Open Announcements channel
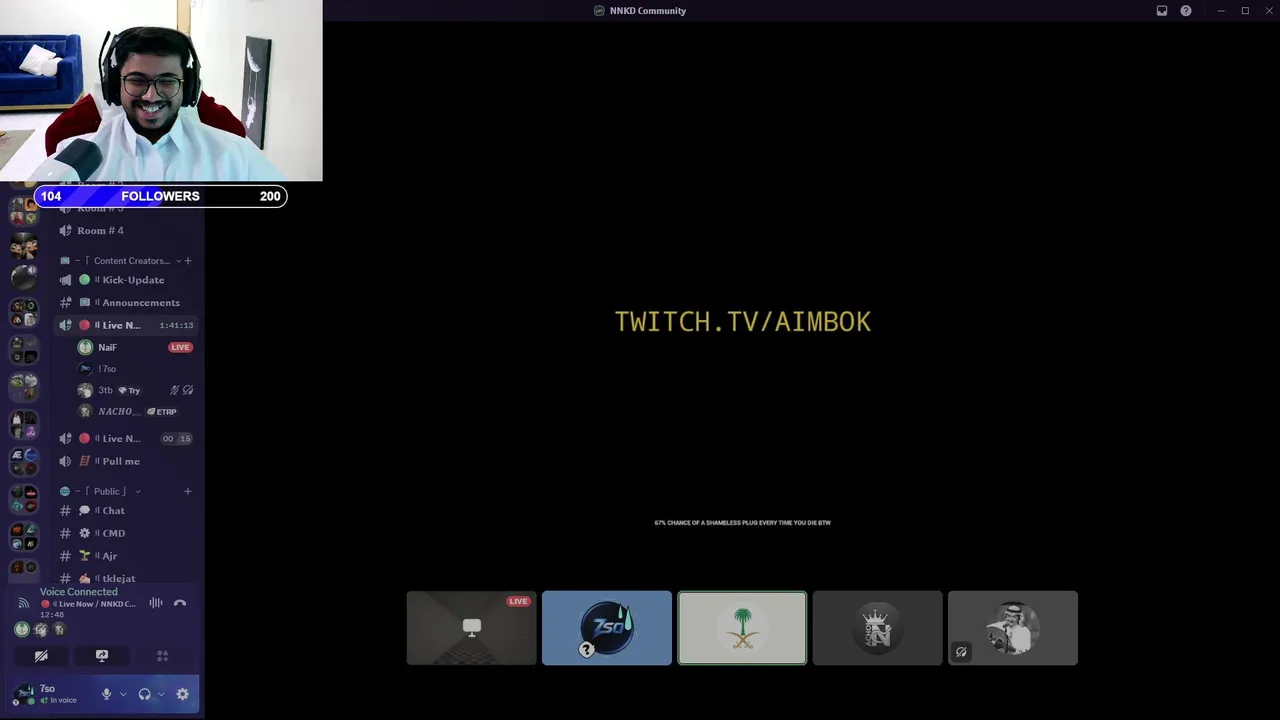The width and height of the screenshot is (1280, 720). pos(126,302)
